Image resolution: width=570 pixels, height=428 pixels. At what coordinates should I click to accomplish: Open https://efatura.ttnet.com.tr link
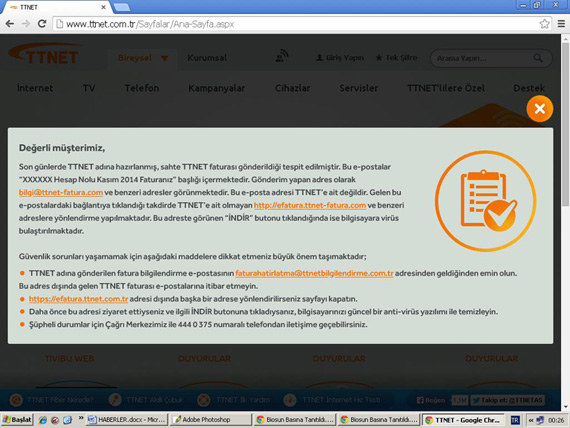[78, 299]
